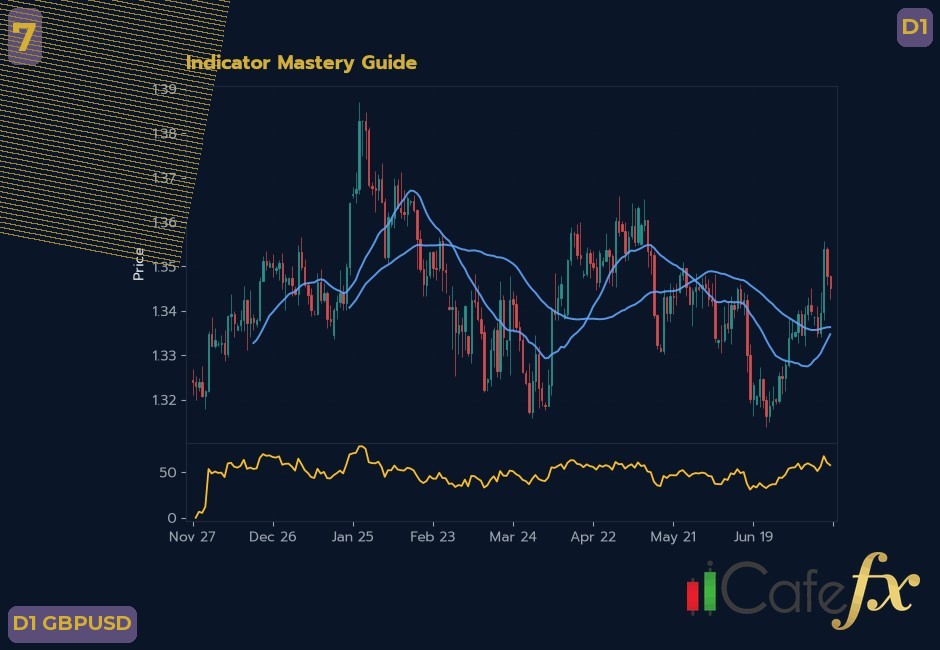This screenshot has width=940, height=650.
Task: Click the number 7 badge
Action: pos(25,37)
